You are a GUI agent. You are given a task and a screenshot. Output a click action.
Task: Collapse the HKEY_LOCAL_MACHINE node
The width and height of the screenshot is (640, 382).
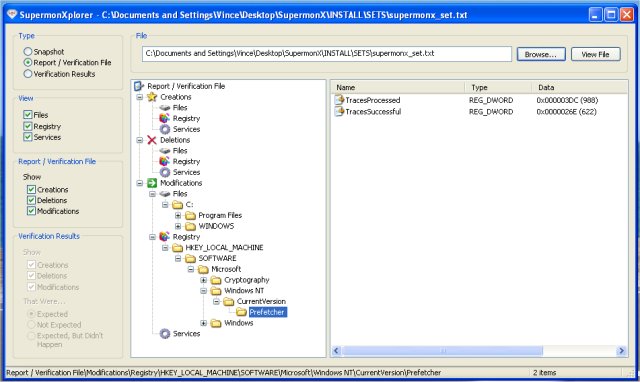point(165,248)
